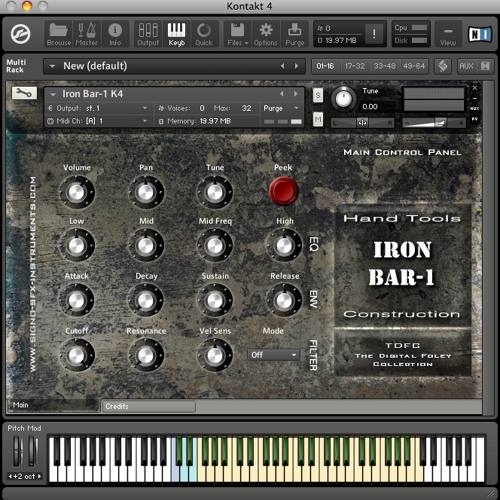This screenshot has height=500, width=500.
Task: Click the High EQ knob
Action: (284, 246)
